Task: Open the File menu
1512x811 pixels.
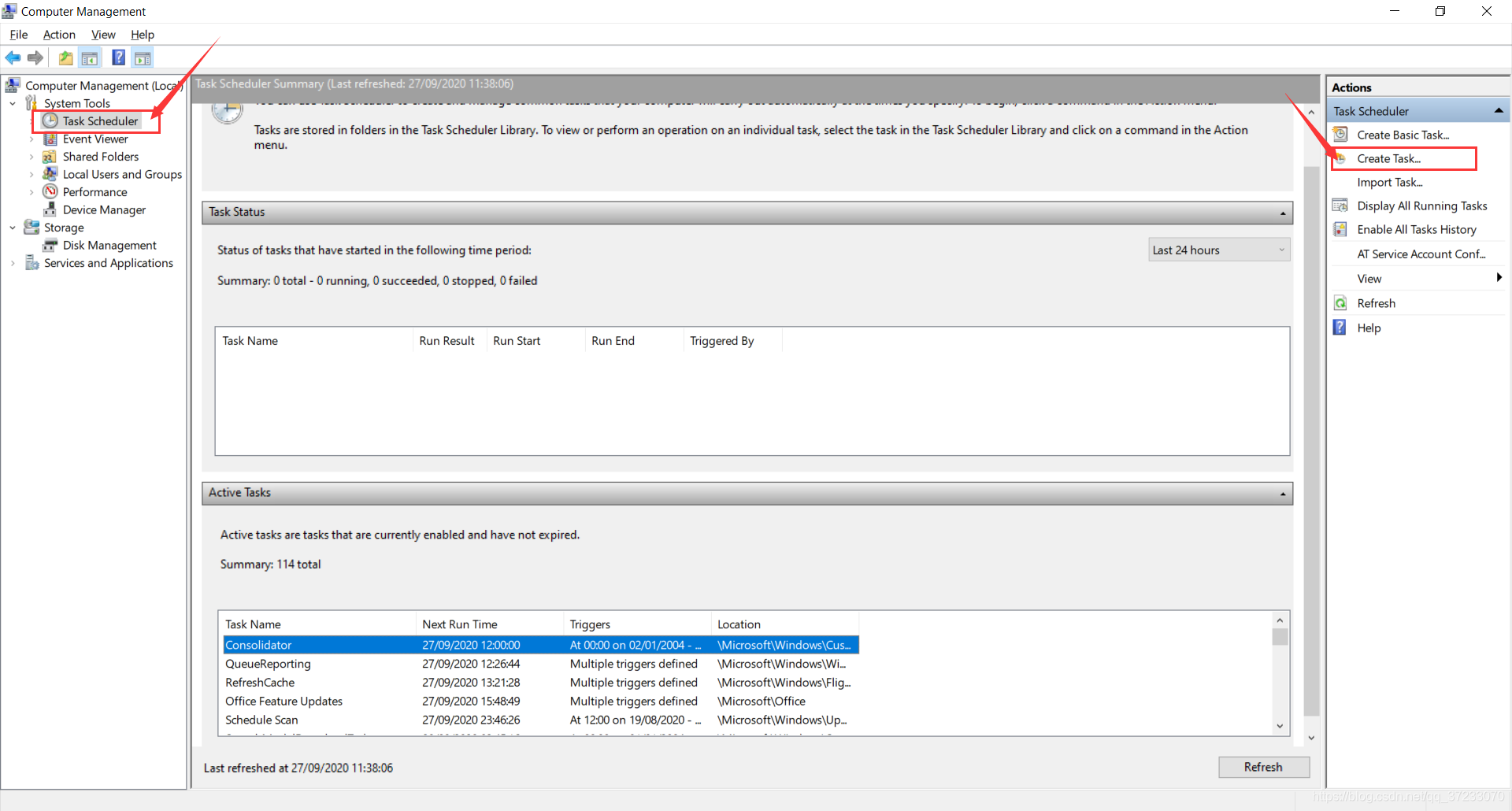Action: click(x=19, y=35)
